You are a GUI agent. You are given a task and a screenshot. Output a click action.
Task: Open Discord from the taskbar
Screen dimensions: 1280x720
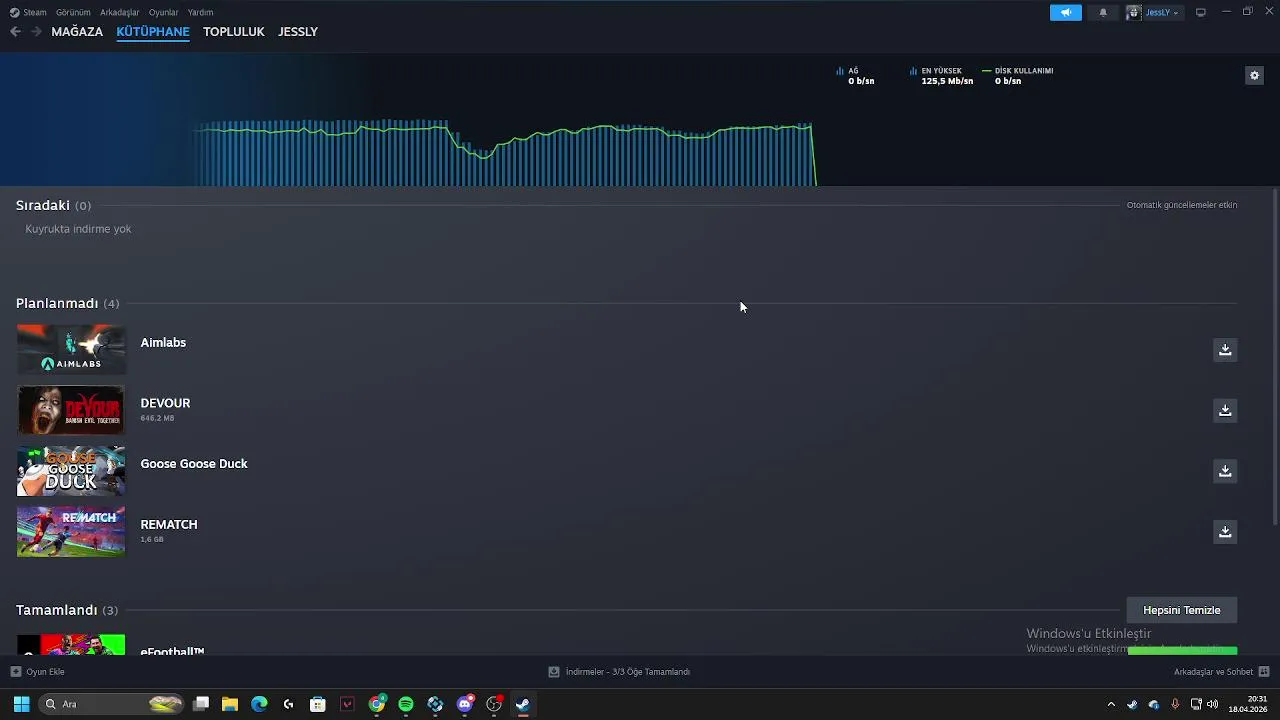pos(464,704)
